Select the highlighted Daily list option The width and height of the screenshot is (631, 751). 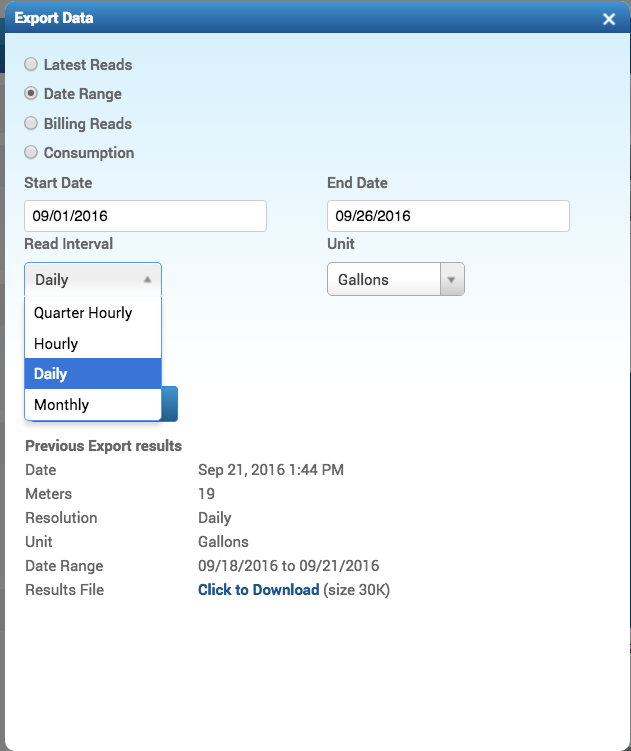[x=92, y=374]
